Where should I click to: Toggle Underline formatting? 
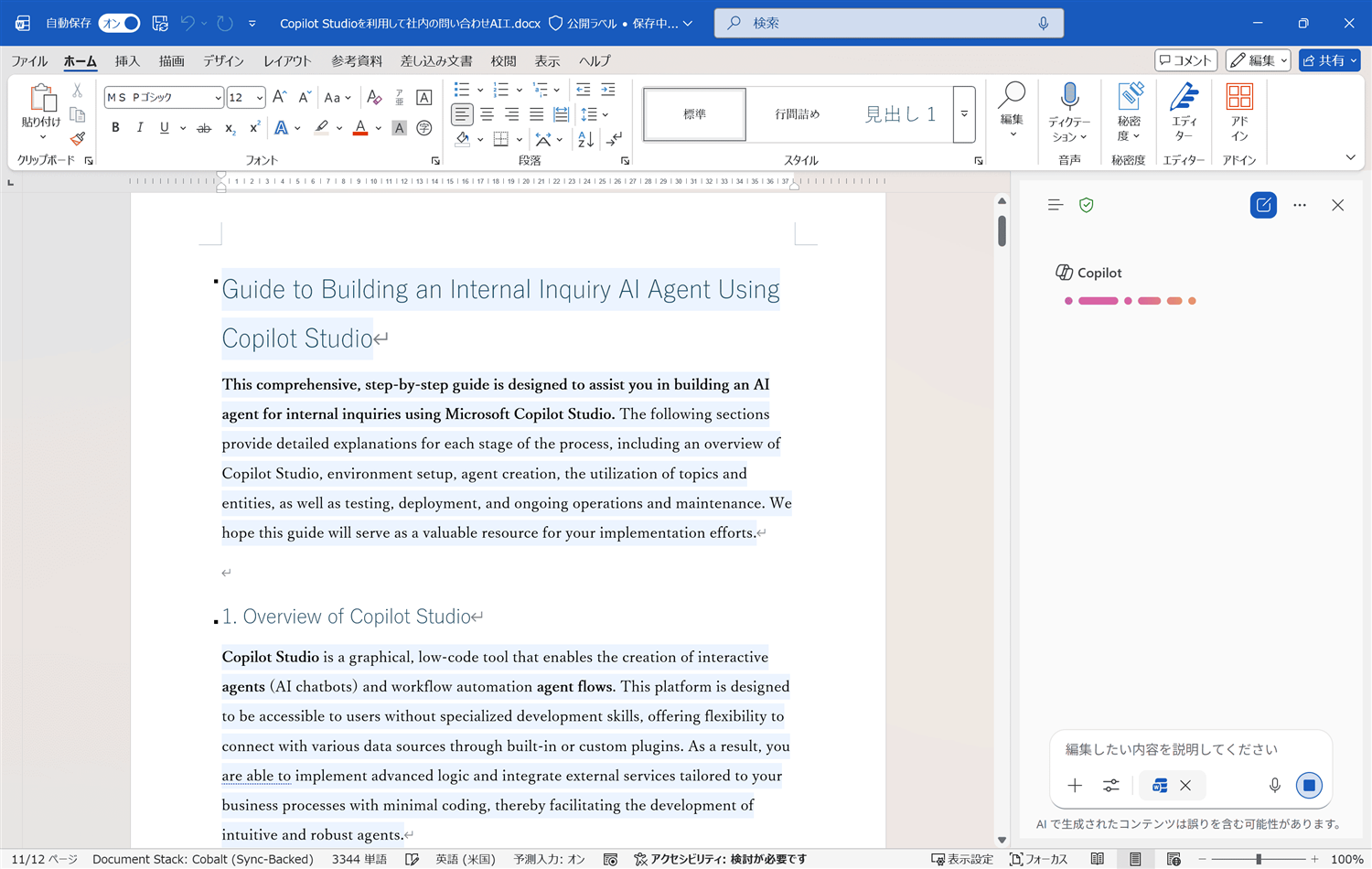[x=164, y=128]
